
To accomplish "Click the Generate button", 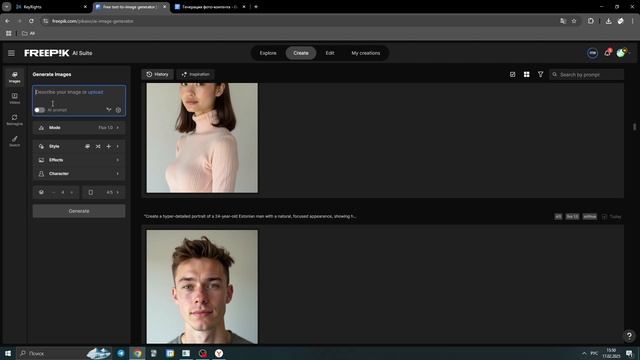I will pyautogui.click(x=79, y=211).
